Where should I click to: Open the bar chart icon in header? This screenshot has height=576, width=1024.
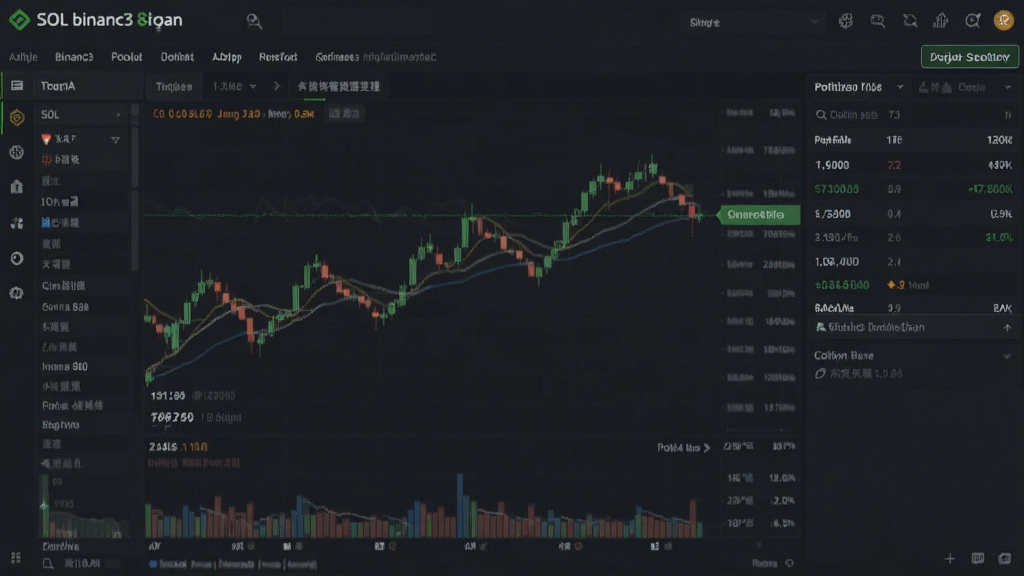point(940,21)
